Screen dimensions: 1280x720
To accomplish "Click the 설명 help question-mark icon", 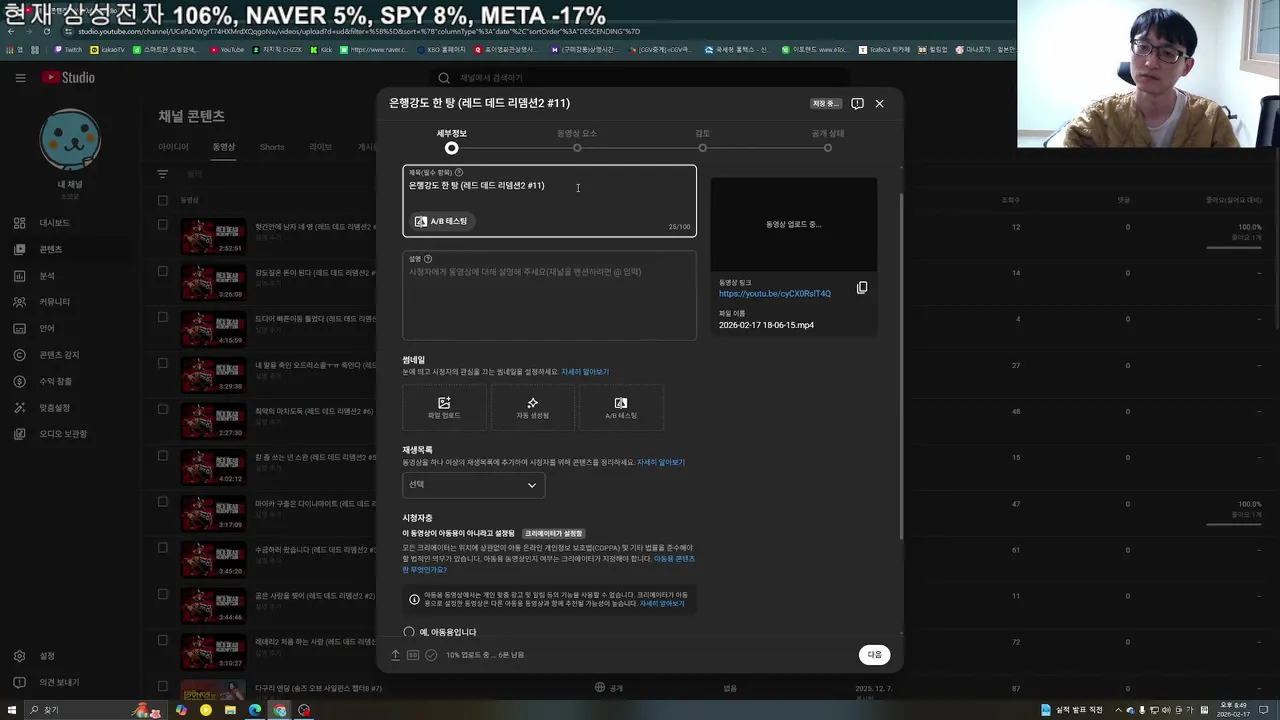I will click(x=428, y=259).
